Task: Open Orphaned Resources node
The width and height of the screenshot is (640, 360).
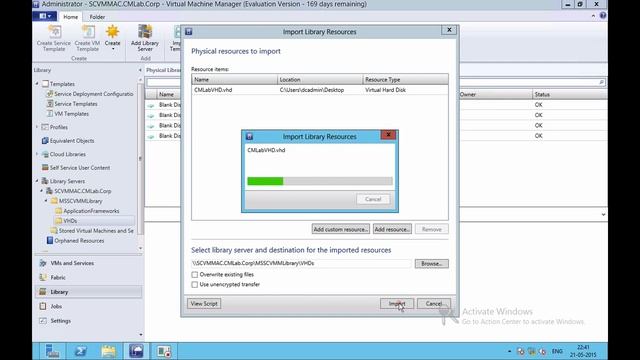Action: point(79,241)
